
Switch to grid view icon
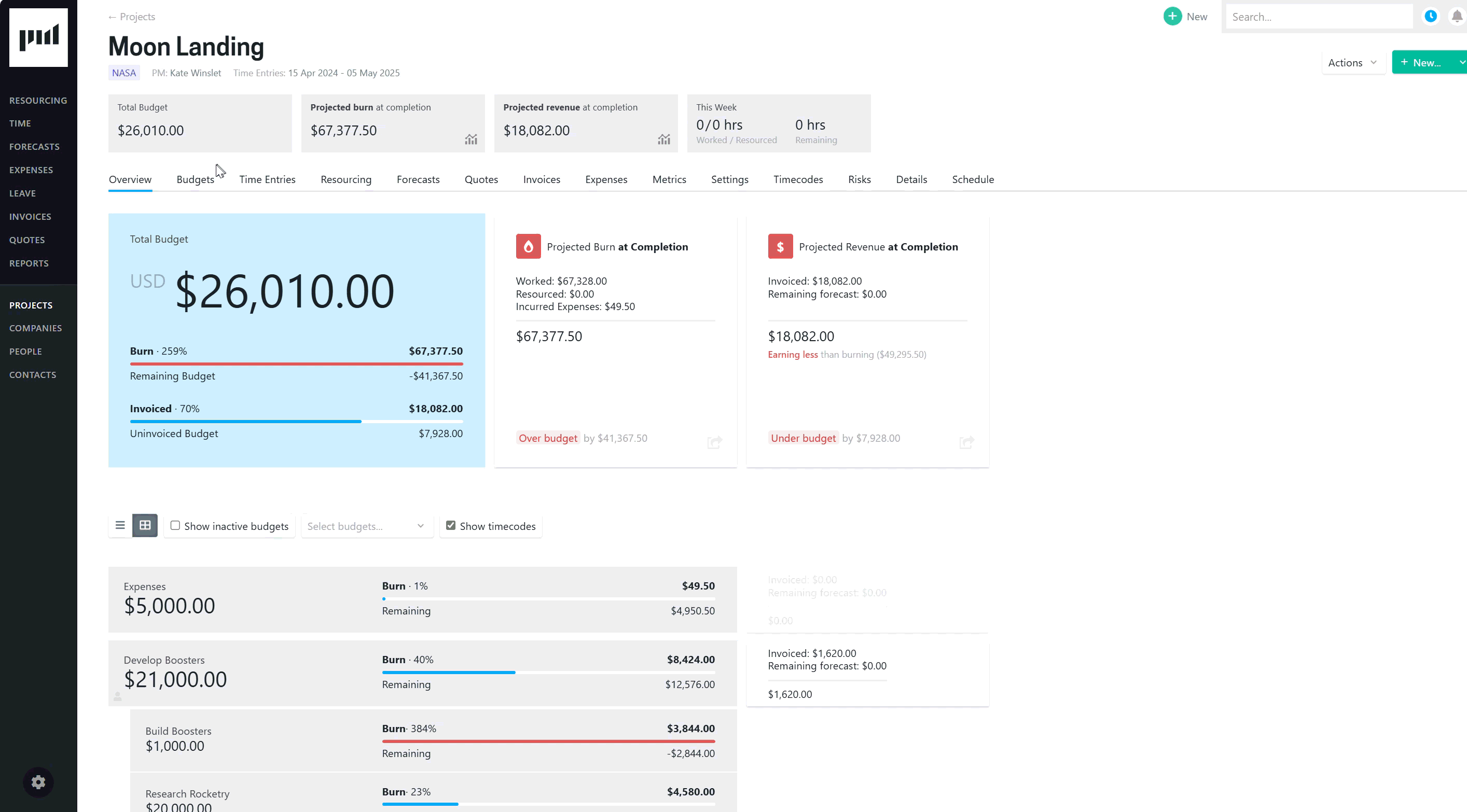coord(145,525)
